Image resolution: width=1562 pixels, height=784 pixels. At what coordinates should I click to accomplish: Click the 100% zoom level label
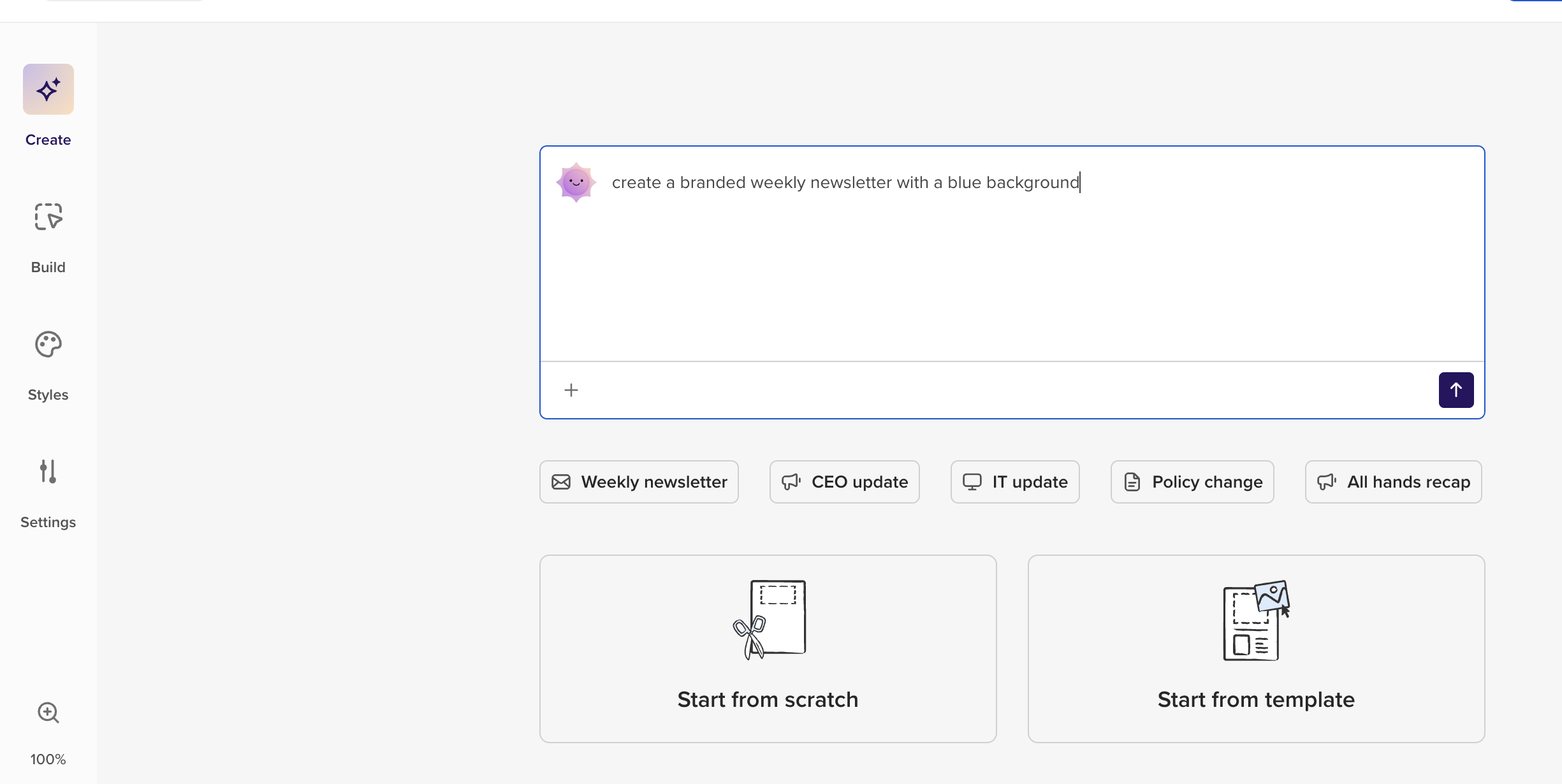[48, 759]
